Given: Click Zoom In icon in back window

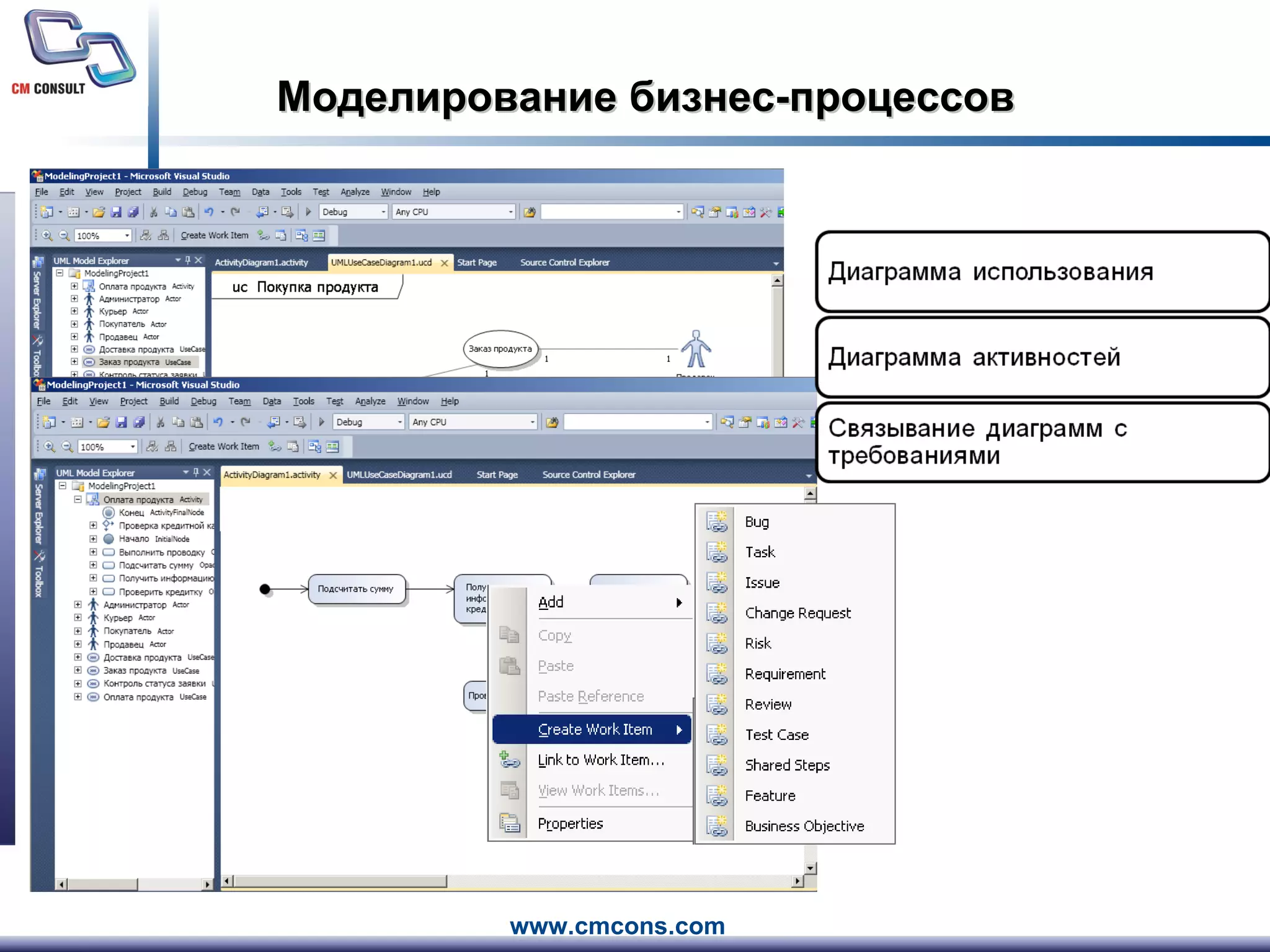Looking at the screenshot, I should point(47,236).
